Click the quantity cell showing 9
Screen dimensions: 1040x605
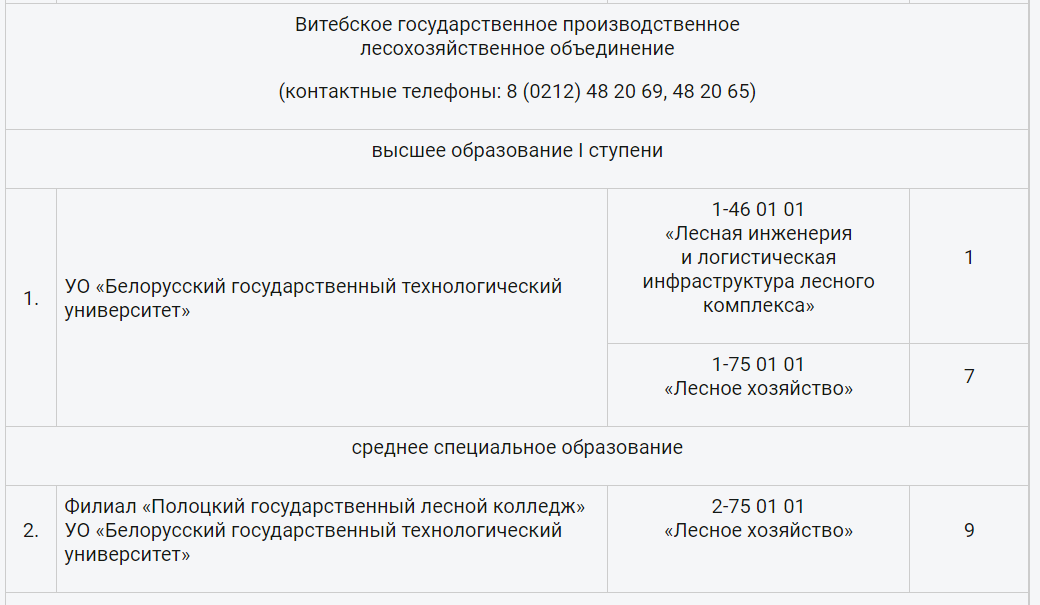pyautogui.click(x=968, y=539)
